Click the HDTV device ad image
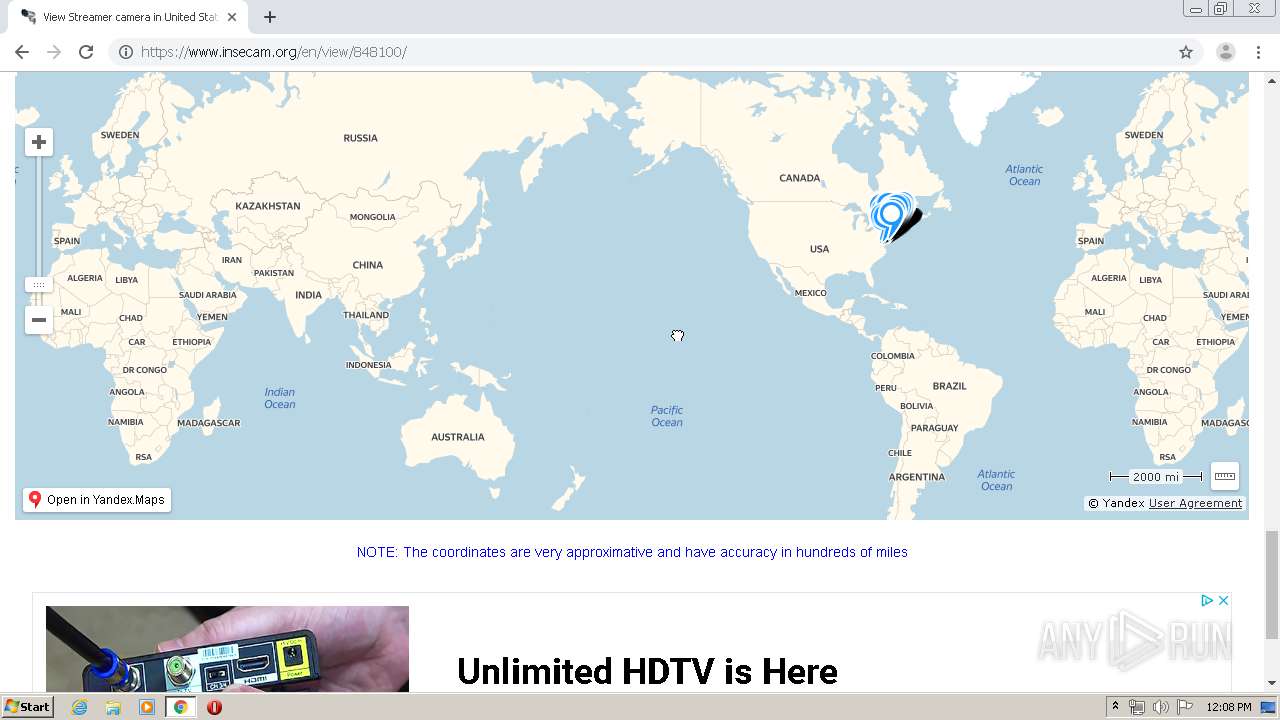The image size is (1280, 720). (227, 649)
